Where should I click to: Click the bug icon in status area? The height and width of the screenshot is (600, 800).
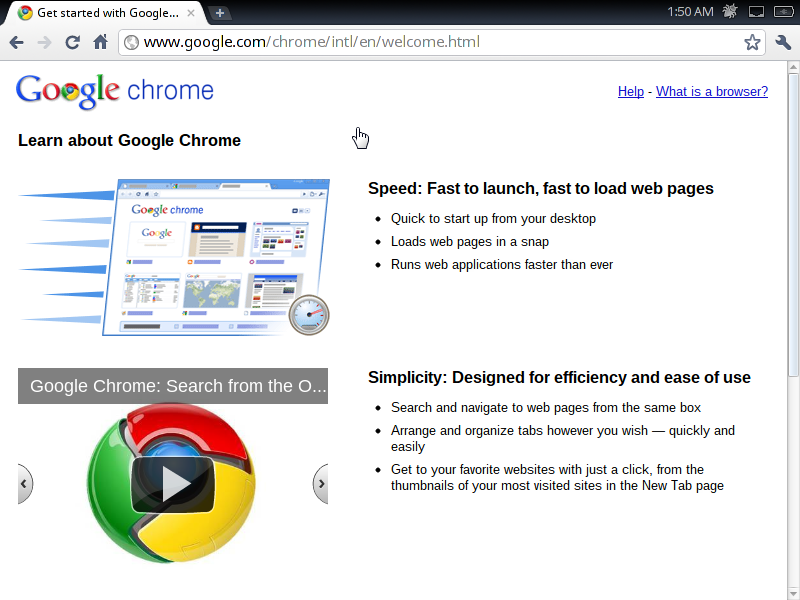[730, 11]
